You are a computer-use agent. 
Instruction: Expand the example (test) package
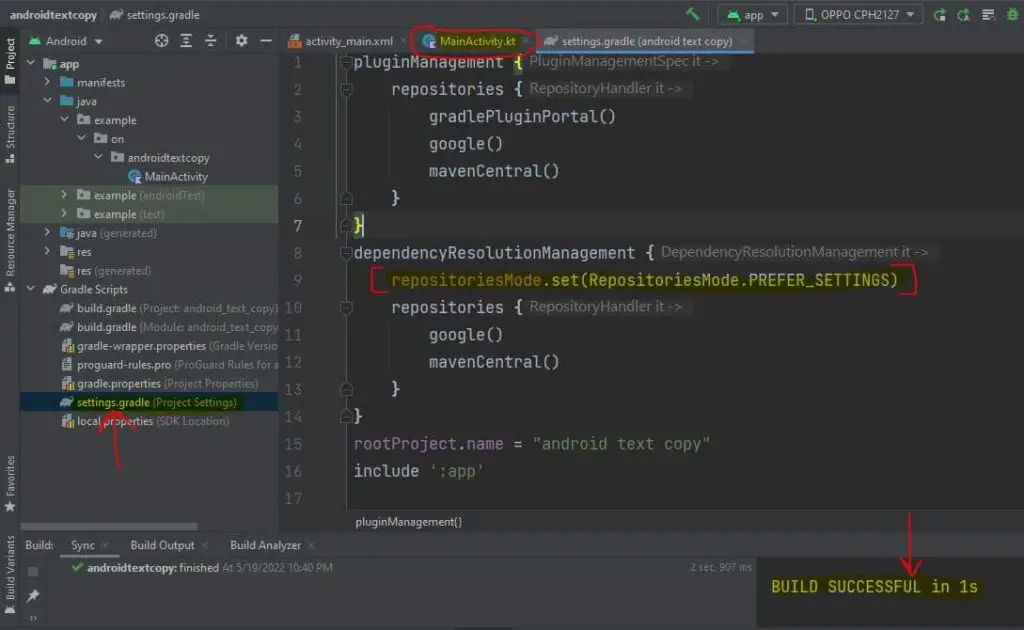click(x=64, y=214)
